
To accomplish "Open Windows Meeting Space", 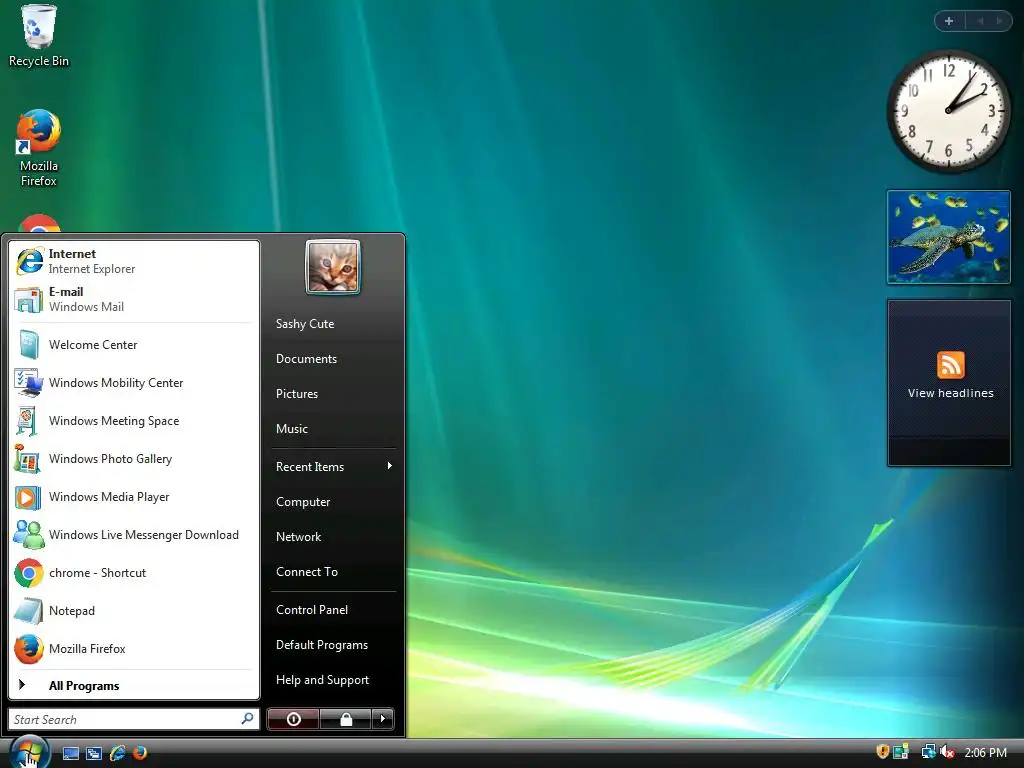I will (134, 421).
